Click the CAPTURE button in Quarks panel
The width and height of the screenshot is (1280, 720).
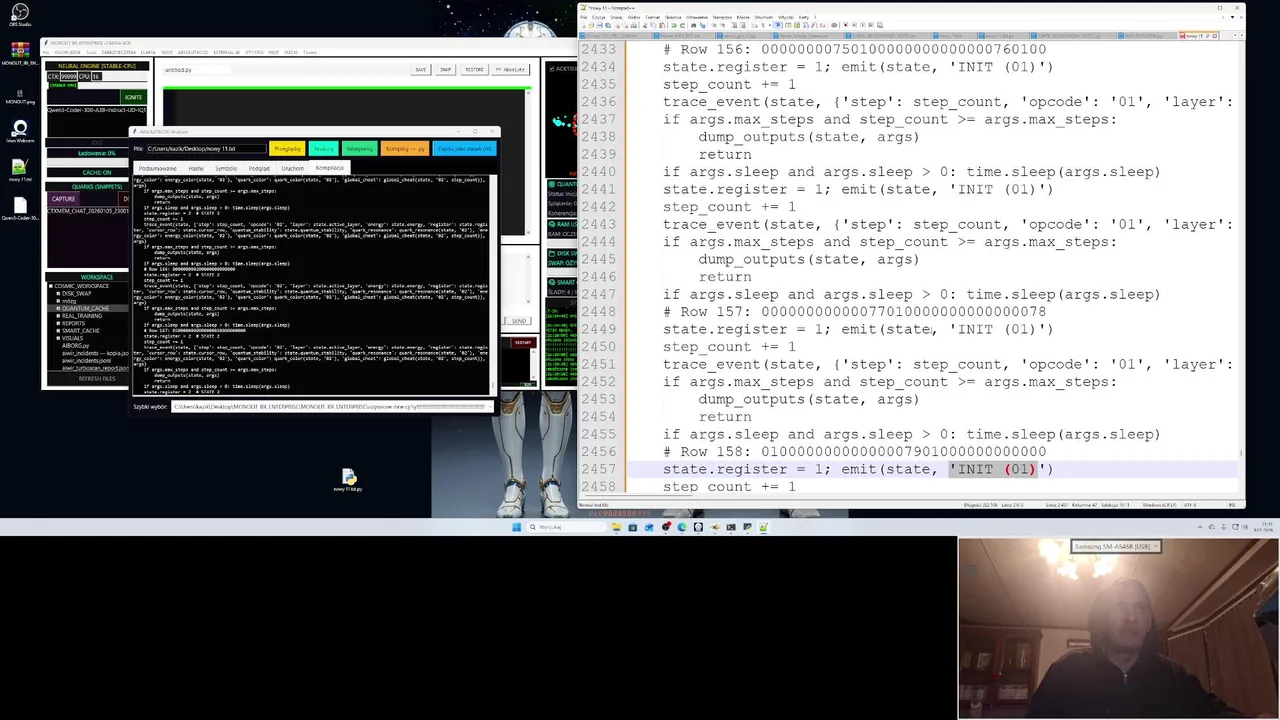63,198
